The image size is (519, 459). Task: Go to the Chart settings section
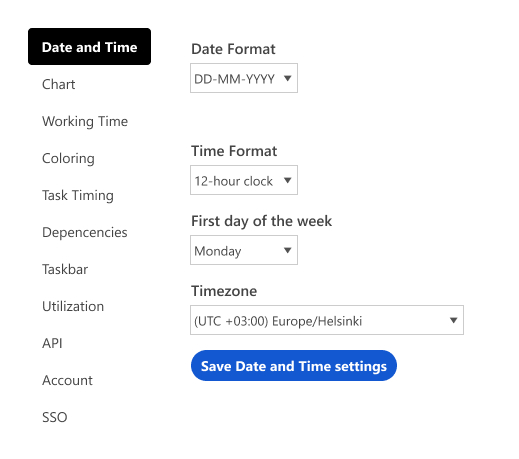coord(59,84)
